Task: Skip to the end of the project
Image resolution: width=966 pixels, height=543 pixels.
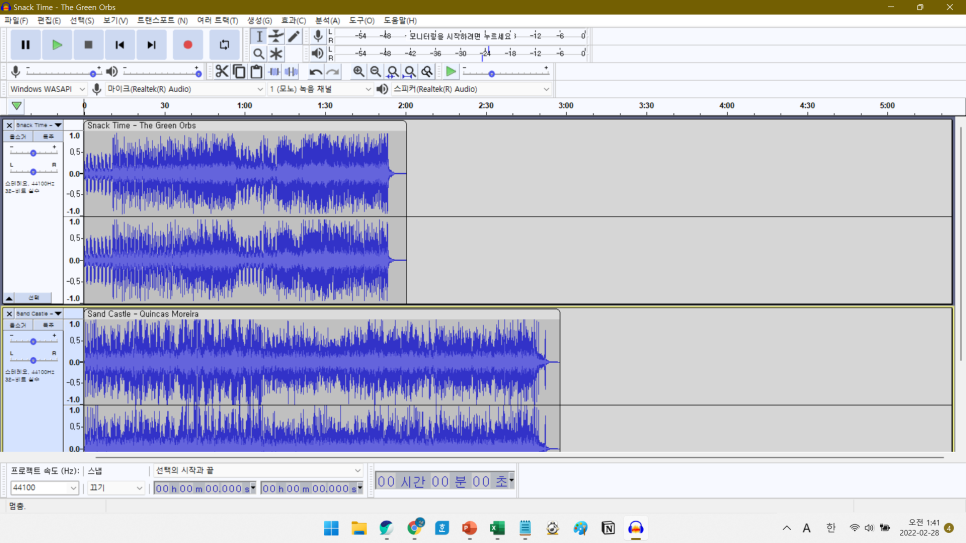Action: point(151,45)
